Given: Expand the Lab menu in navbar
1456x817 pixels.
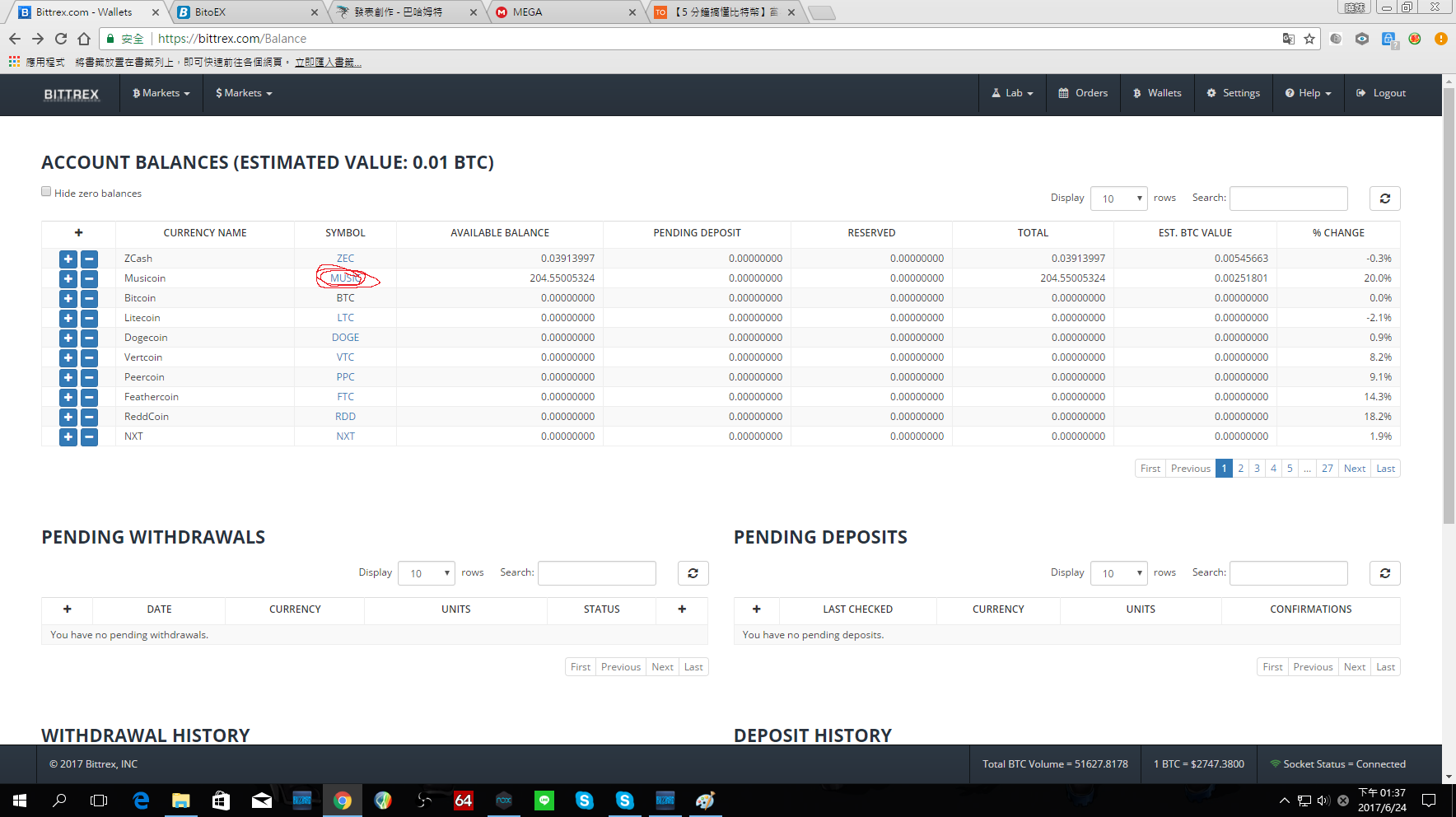Looking at the screenshot, I should (x=1012, y=93).
